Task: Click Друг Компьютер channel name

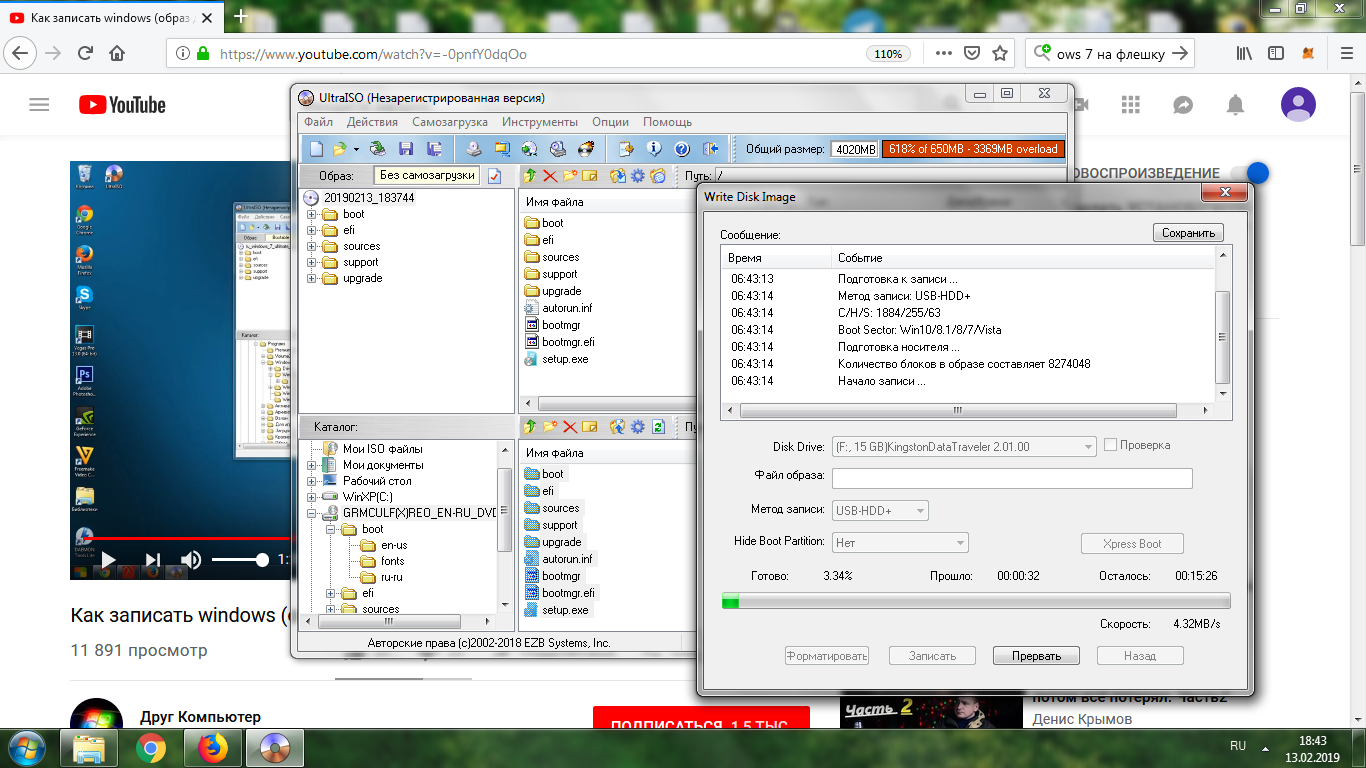Action: (x=200, y=717)
